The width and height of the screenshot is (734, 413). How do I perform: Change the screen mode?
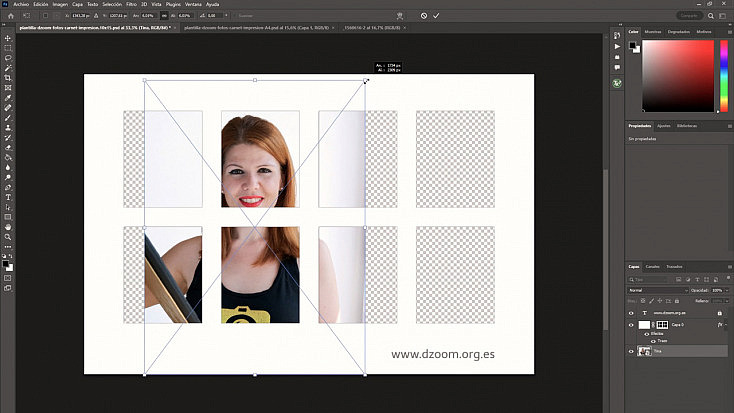(8, 288)
